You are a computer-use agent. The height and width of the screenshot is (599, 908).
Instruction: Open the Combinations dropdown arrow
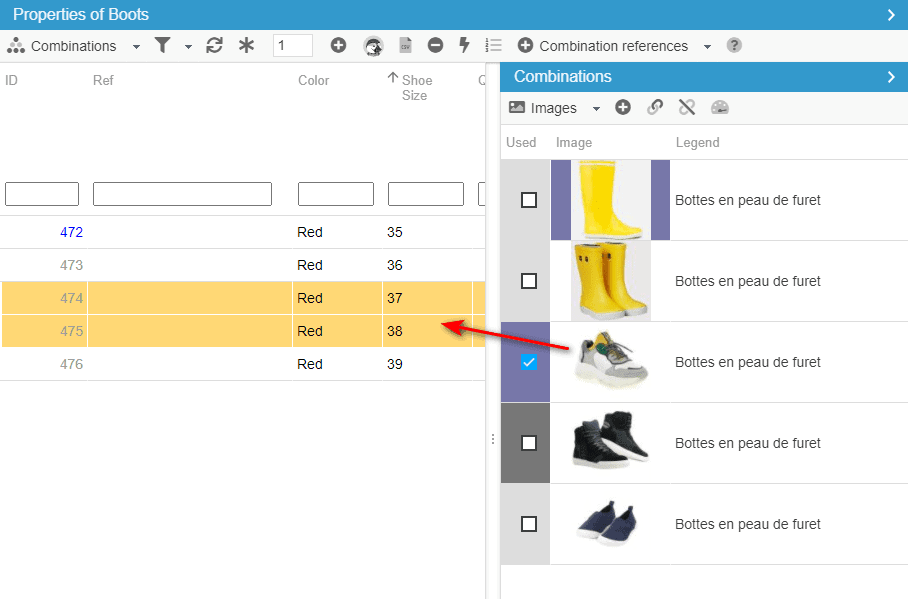136,47
